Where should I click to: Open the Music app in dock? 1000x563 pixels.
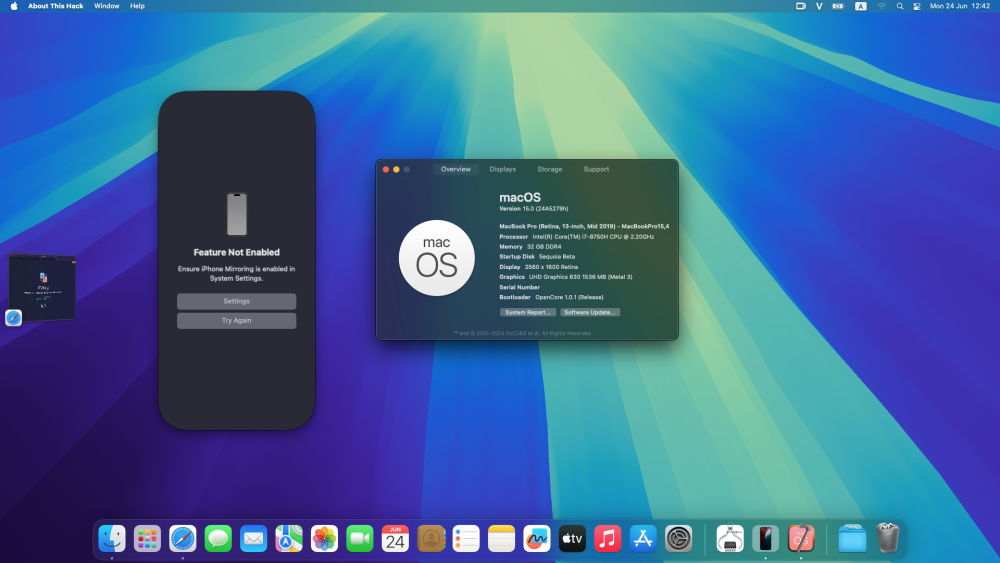click(608, 539)
